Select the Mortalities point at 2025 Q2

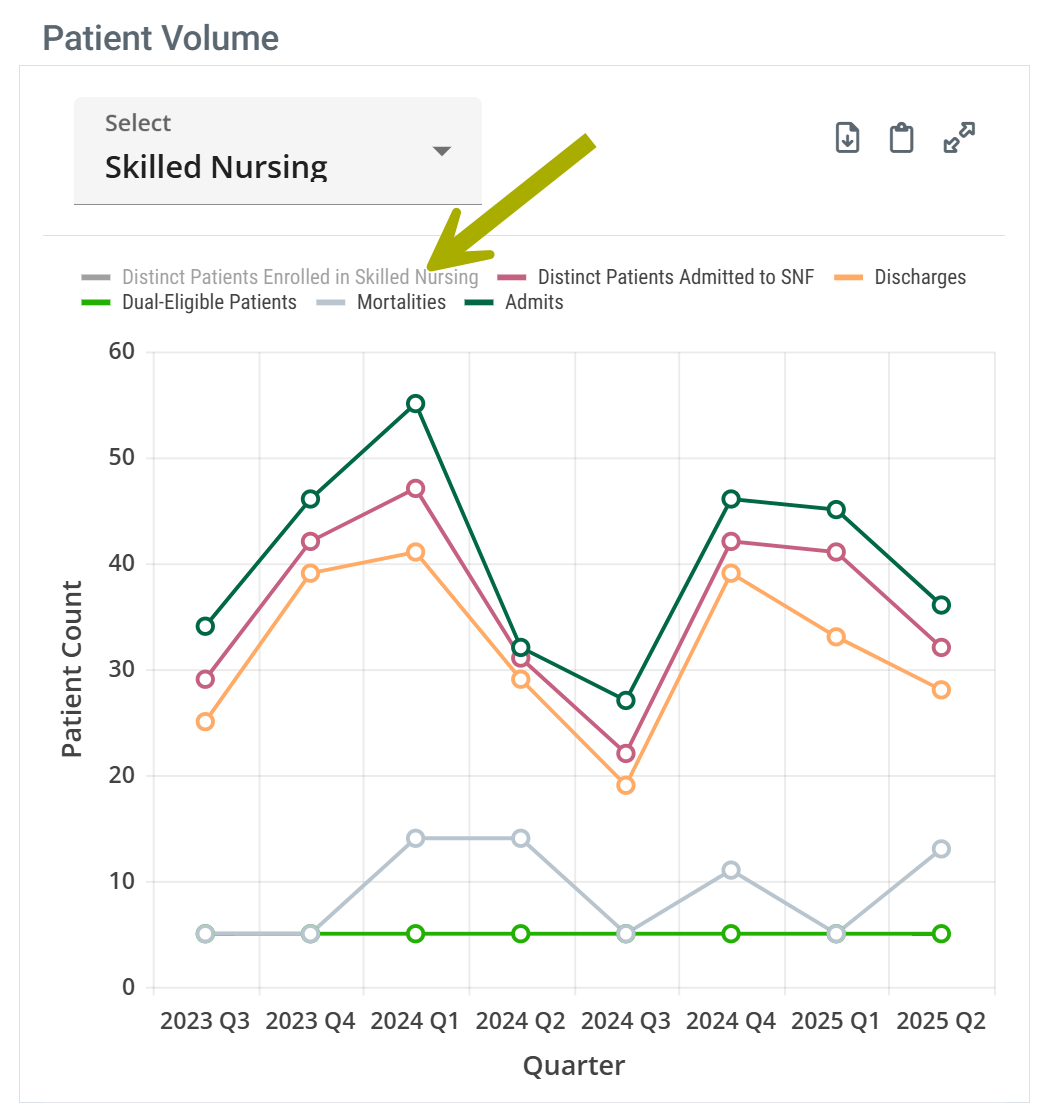941,849
